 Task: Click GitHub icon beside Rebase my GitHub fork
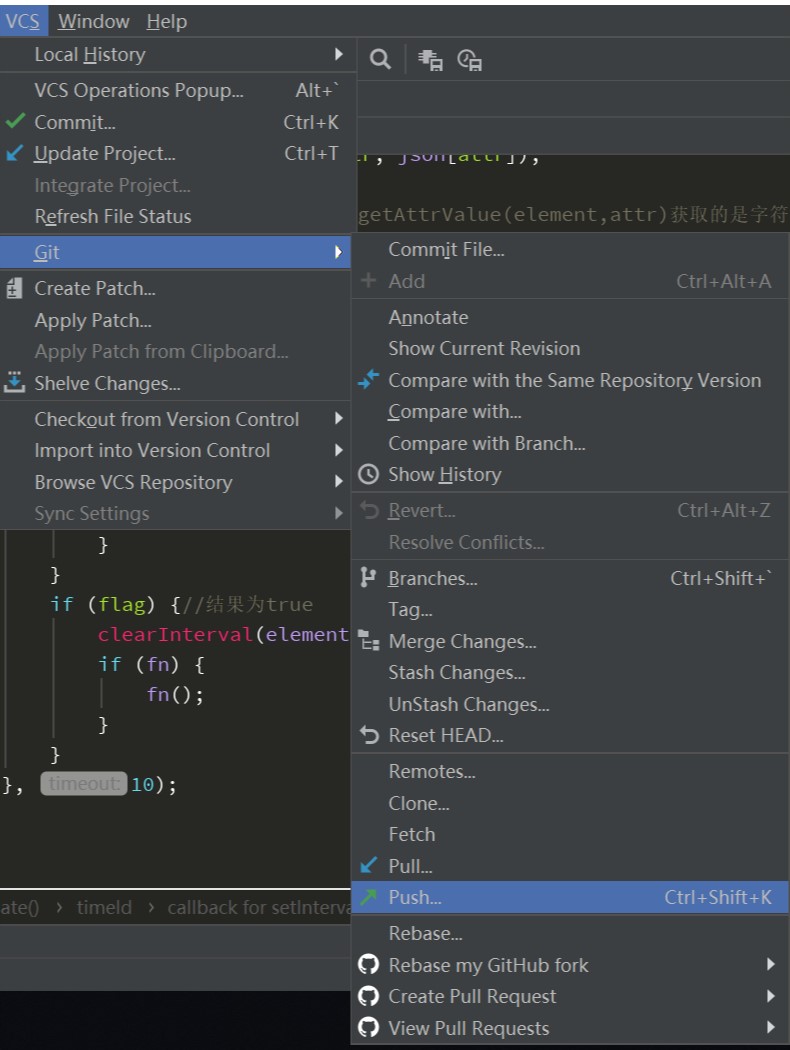coord(368,964)
